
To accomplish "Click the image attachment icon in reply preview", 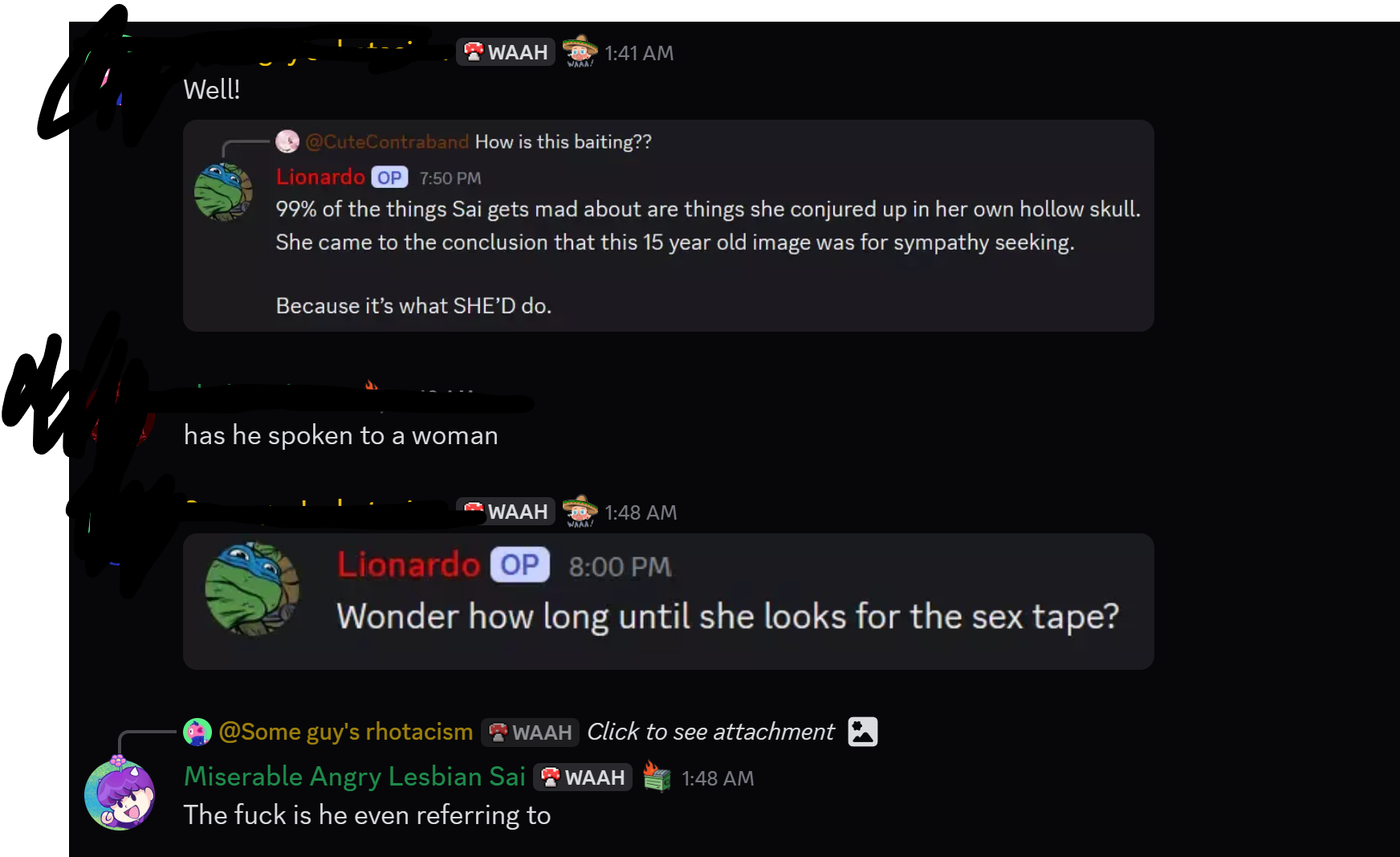I will [x=863, y=732].
